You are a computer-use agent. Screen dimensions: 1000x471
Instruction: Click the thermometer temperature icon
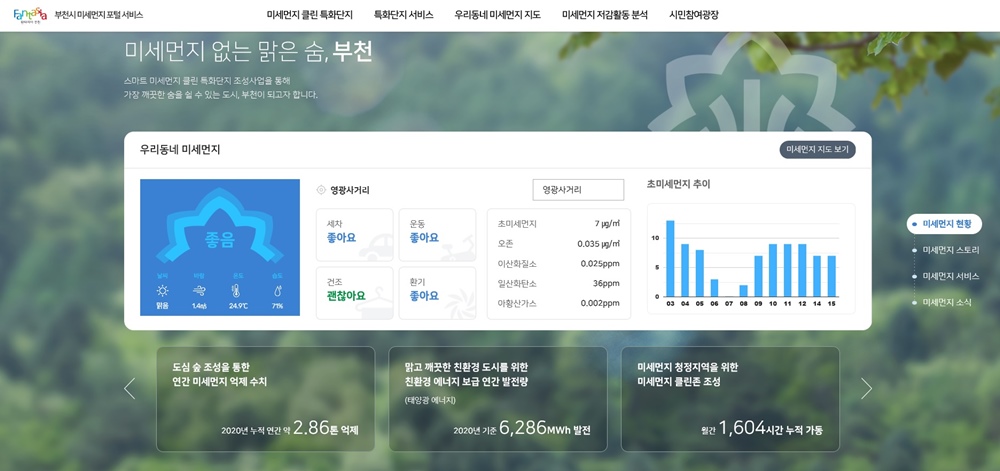[x=238, y=291]
